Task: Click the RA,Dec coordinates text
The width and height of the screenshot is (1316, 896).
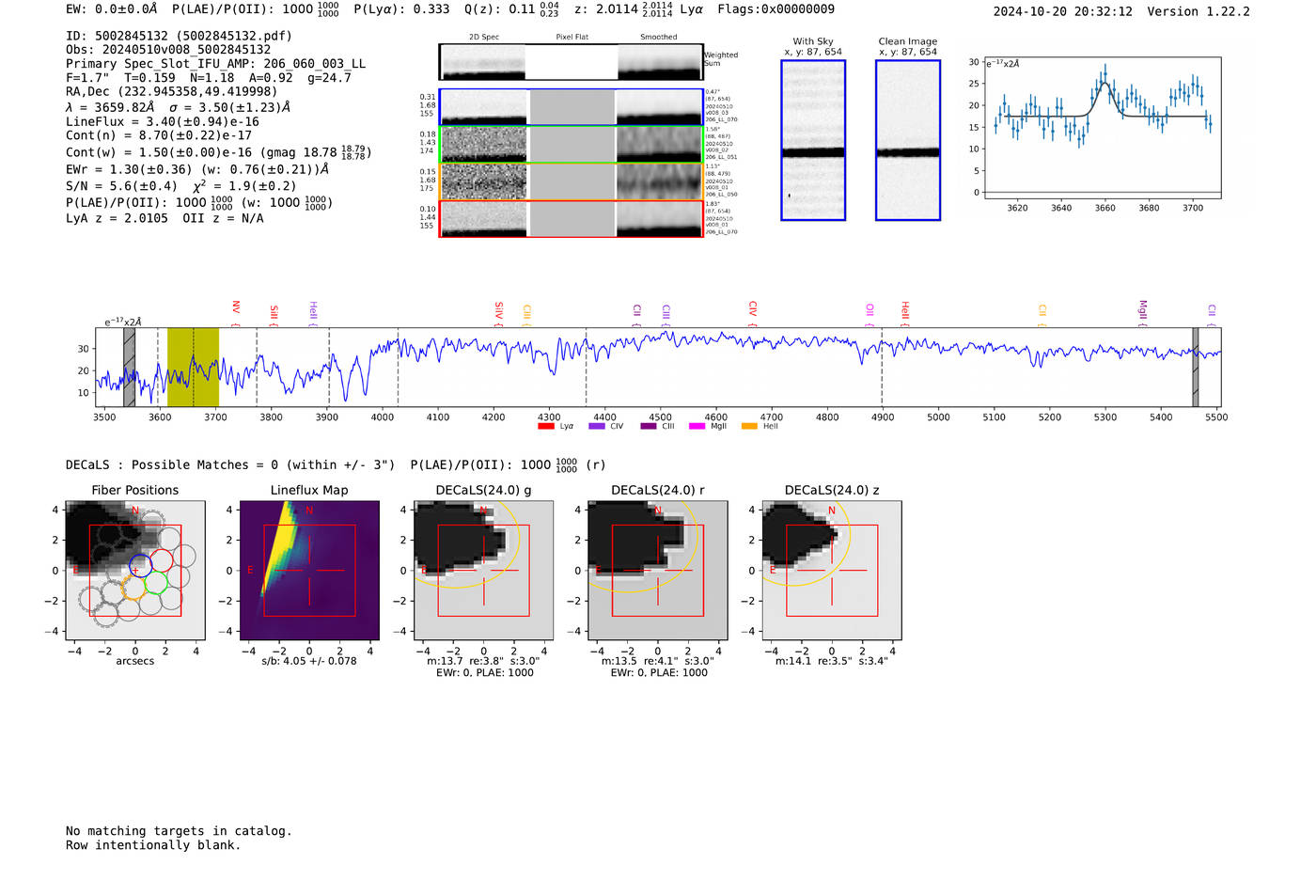Action: point(172,91)
